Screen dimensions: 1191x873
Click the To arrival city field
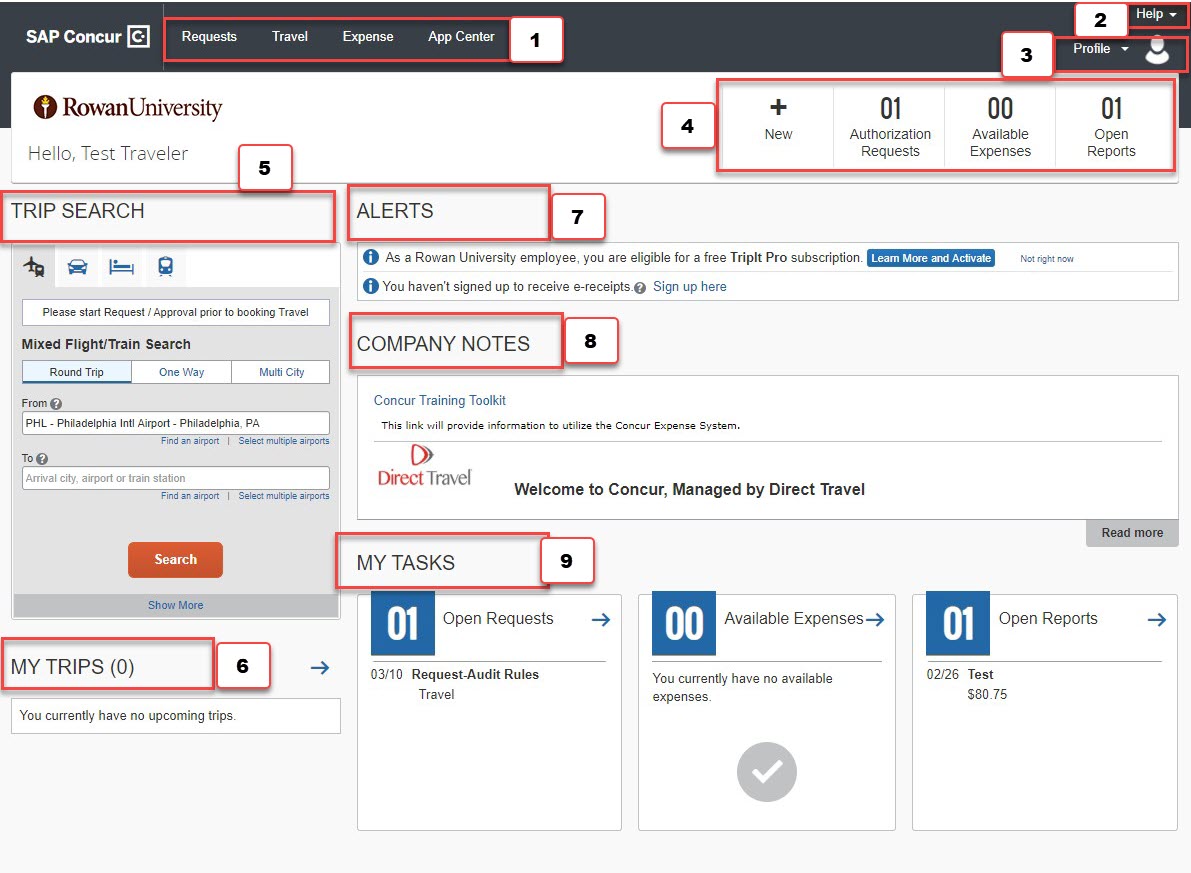pos(176,478)
